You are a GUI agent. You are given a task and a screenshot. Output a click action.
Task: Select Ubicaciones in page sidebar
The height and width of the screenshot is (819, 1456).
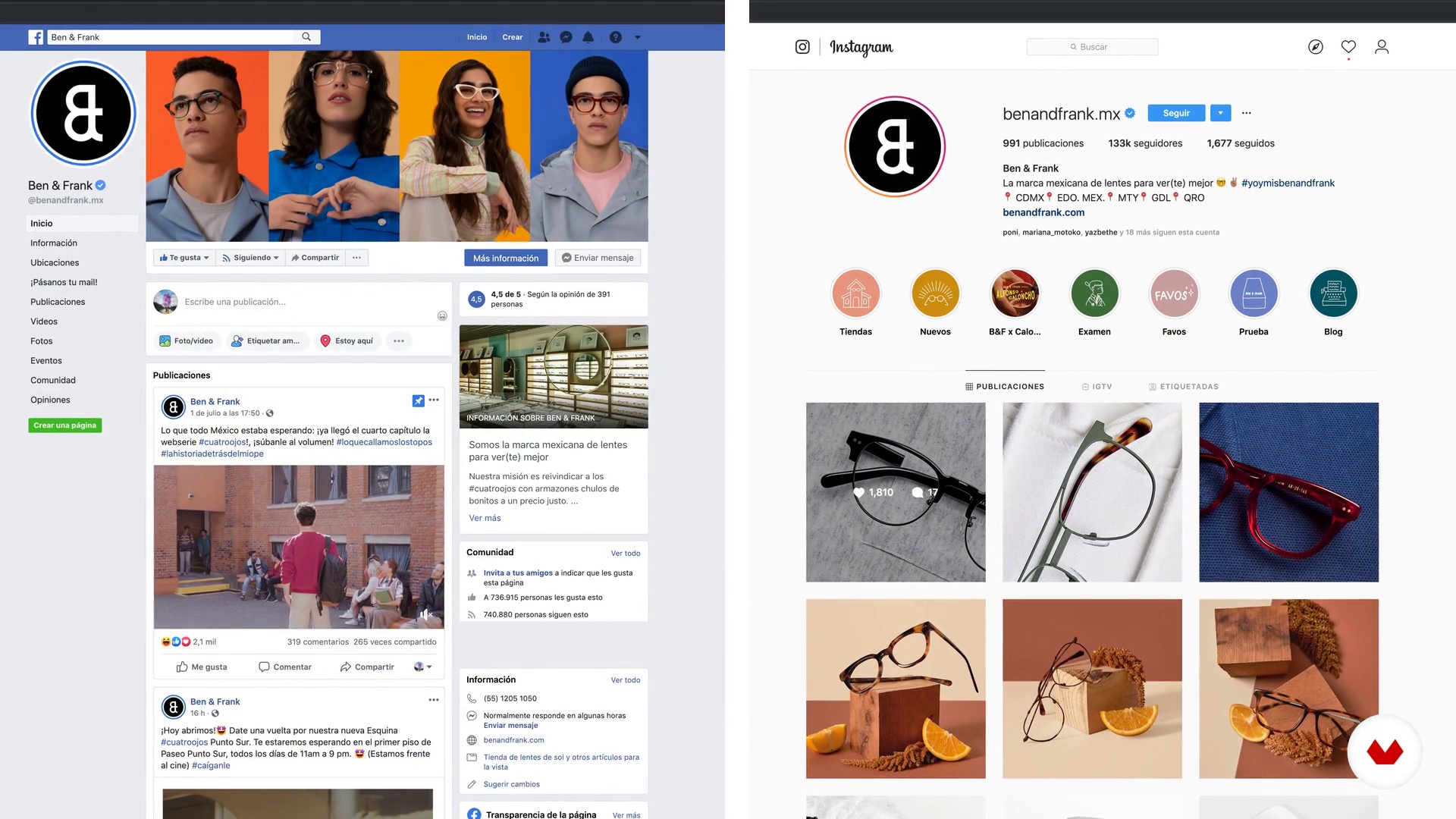(55, 263)
